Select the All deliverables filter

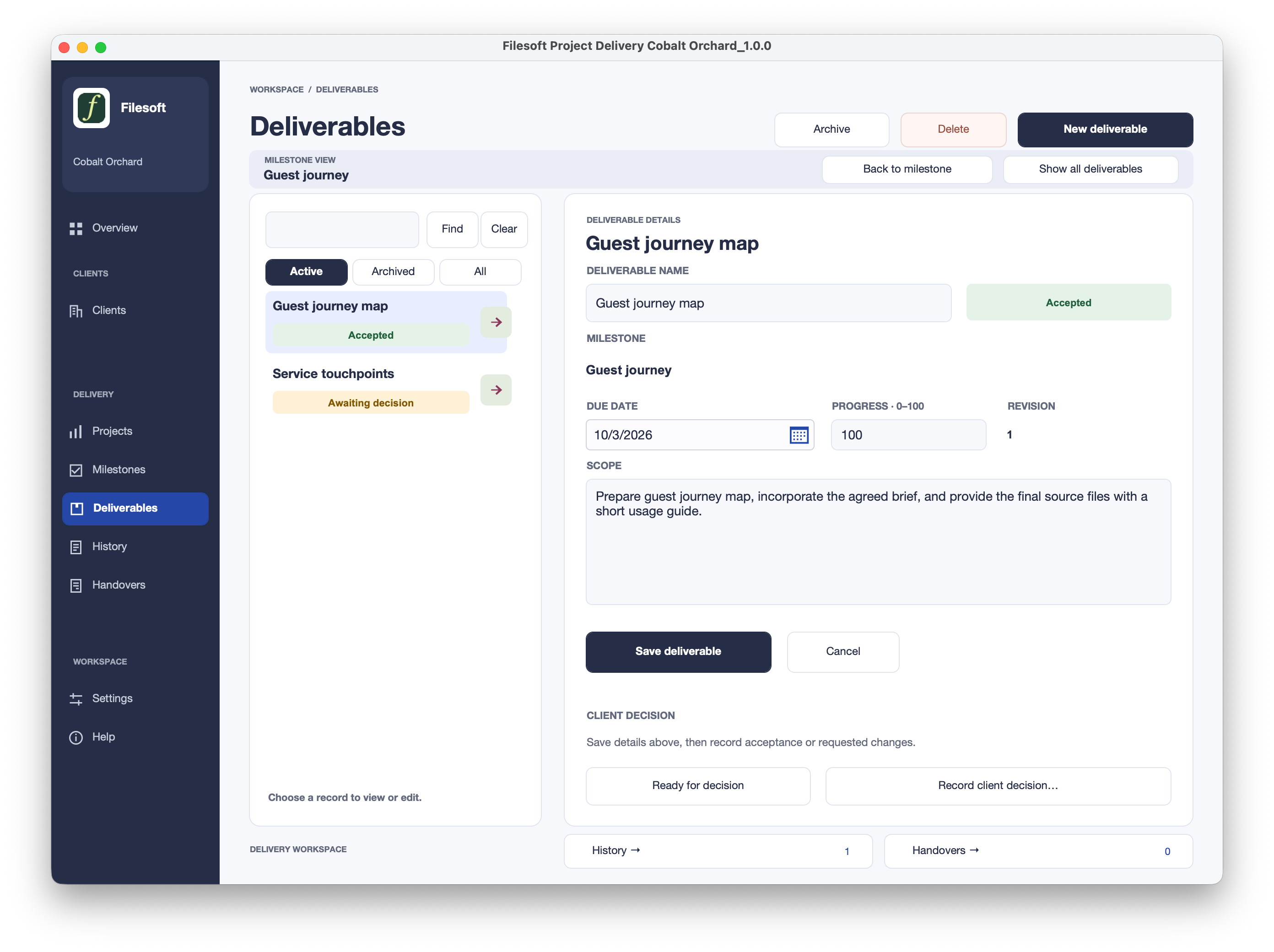pos(480,272)
